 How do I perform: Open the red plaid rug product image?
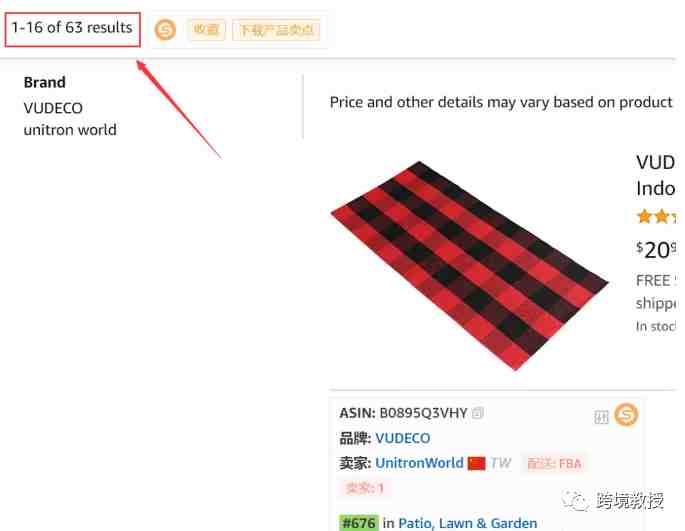[x=470, y=266]
